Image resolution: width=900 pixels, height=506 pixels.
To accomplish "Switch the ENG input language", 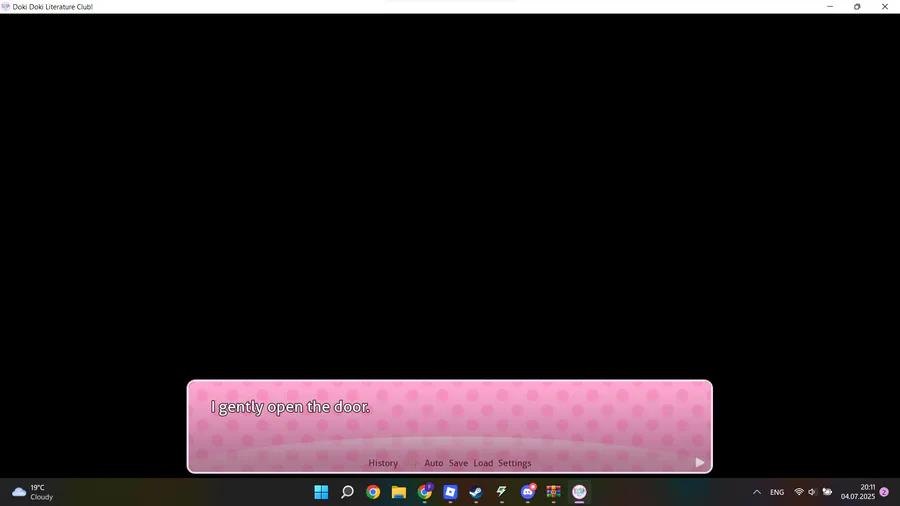I will click(x=777, y=492).
